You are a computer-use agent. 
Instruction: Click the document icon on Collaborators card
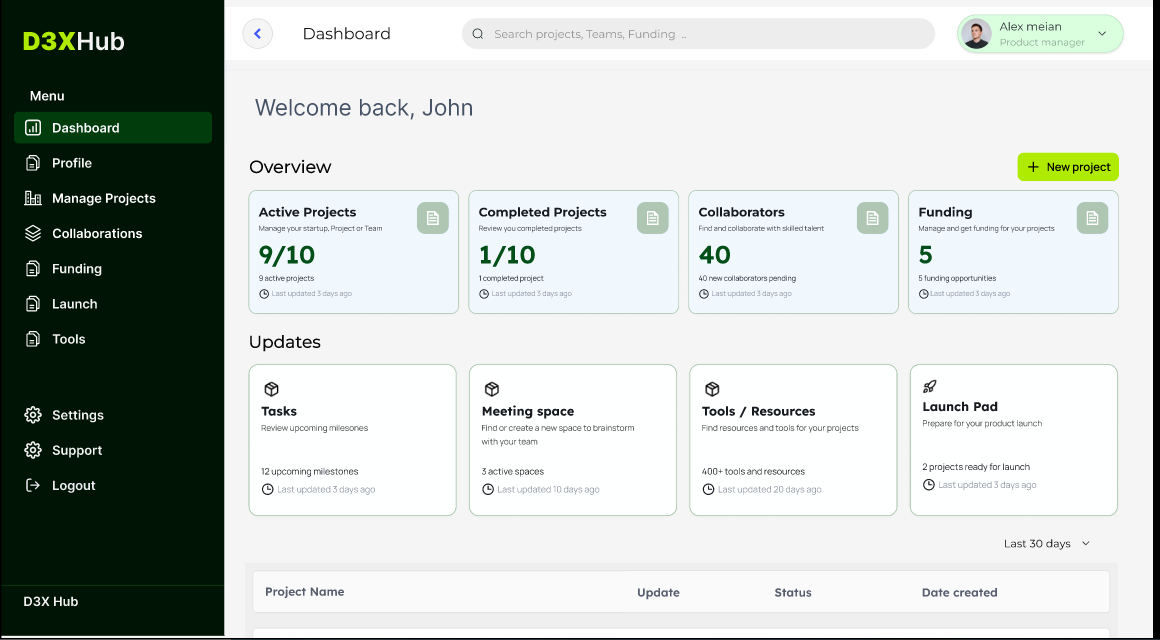pos(872,218)
